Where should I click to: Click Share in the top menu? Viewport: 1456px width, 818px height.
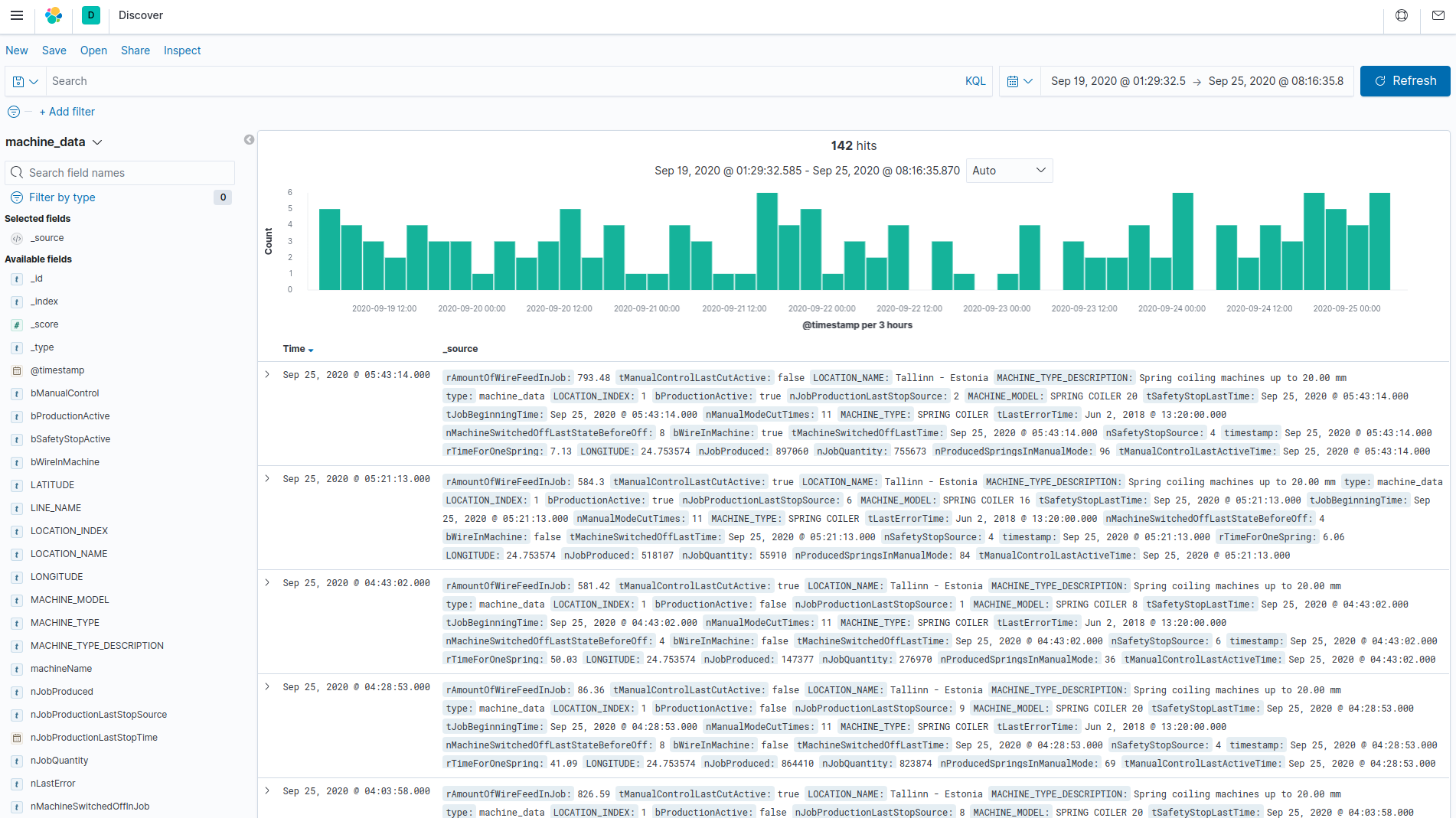coord(135,51)
